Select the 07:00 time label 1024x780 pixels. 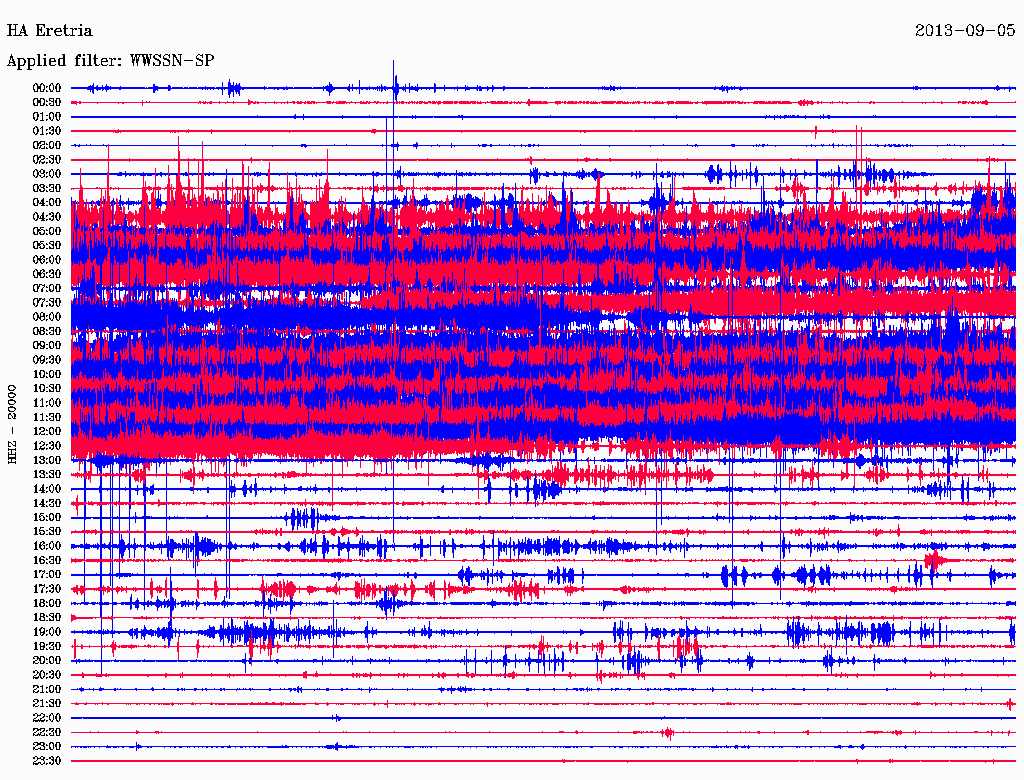[x=47, y=288]
